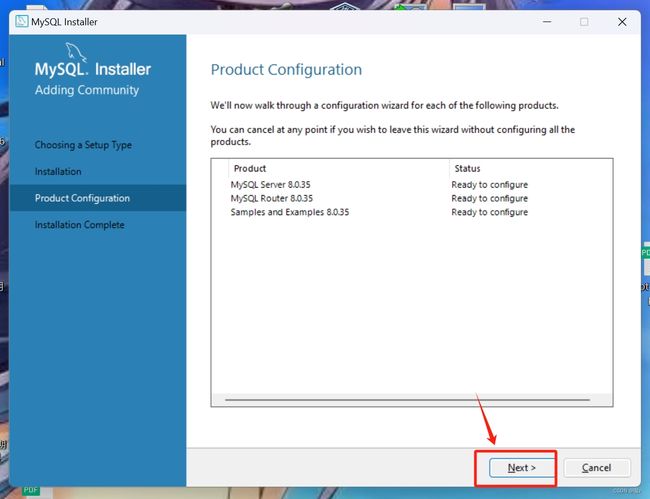650x499 pixels.
Task: Select the Samples and Examples 8.0.35 row
Action: pyautogui.click(x=412, y=212)
